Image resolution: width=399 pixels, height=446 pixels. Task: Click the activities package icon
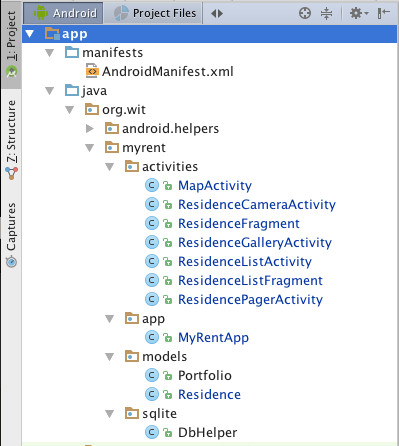tap(132, 166)
